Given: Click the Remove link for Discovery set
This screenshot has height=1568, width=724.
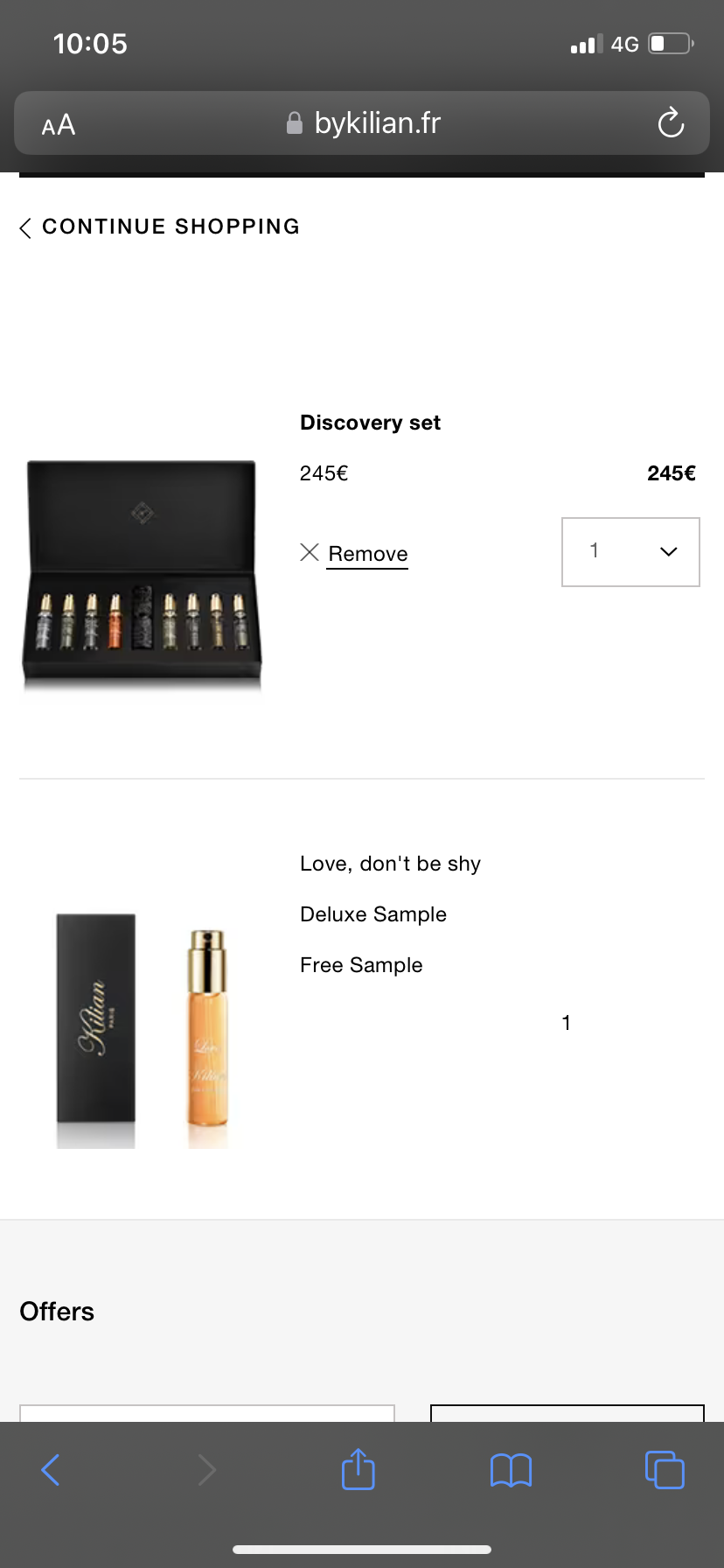Looking at the screenshot, I should [x=368, y=554].
